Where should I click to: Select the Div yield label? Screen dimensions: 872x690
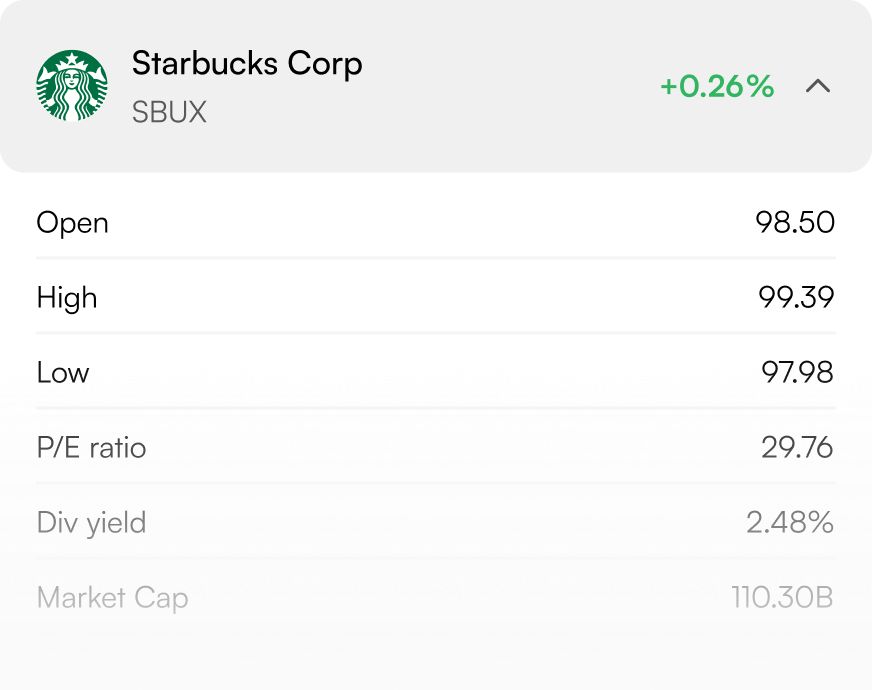91,522
